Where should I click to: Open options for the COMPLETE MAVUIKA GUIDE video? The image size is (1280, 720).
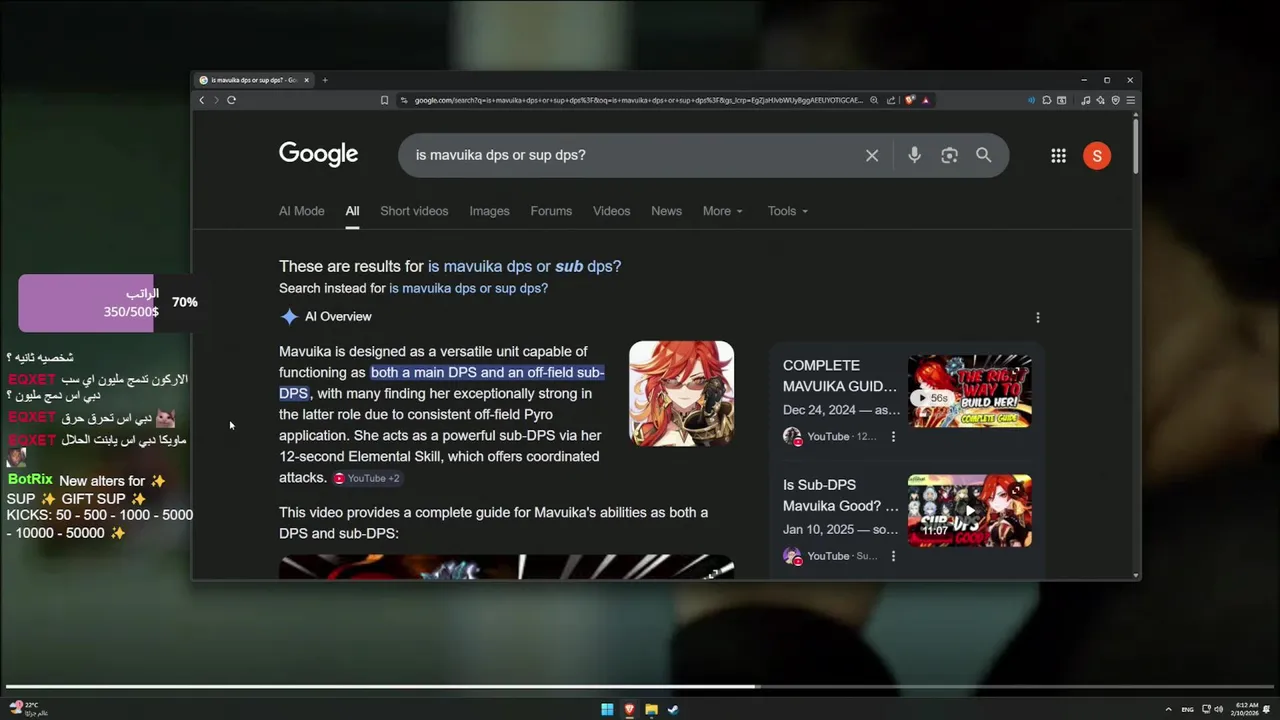pyautogui.click(x=893, y=437)
